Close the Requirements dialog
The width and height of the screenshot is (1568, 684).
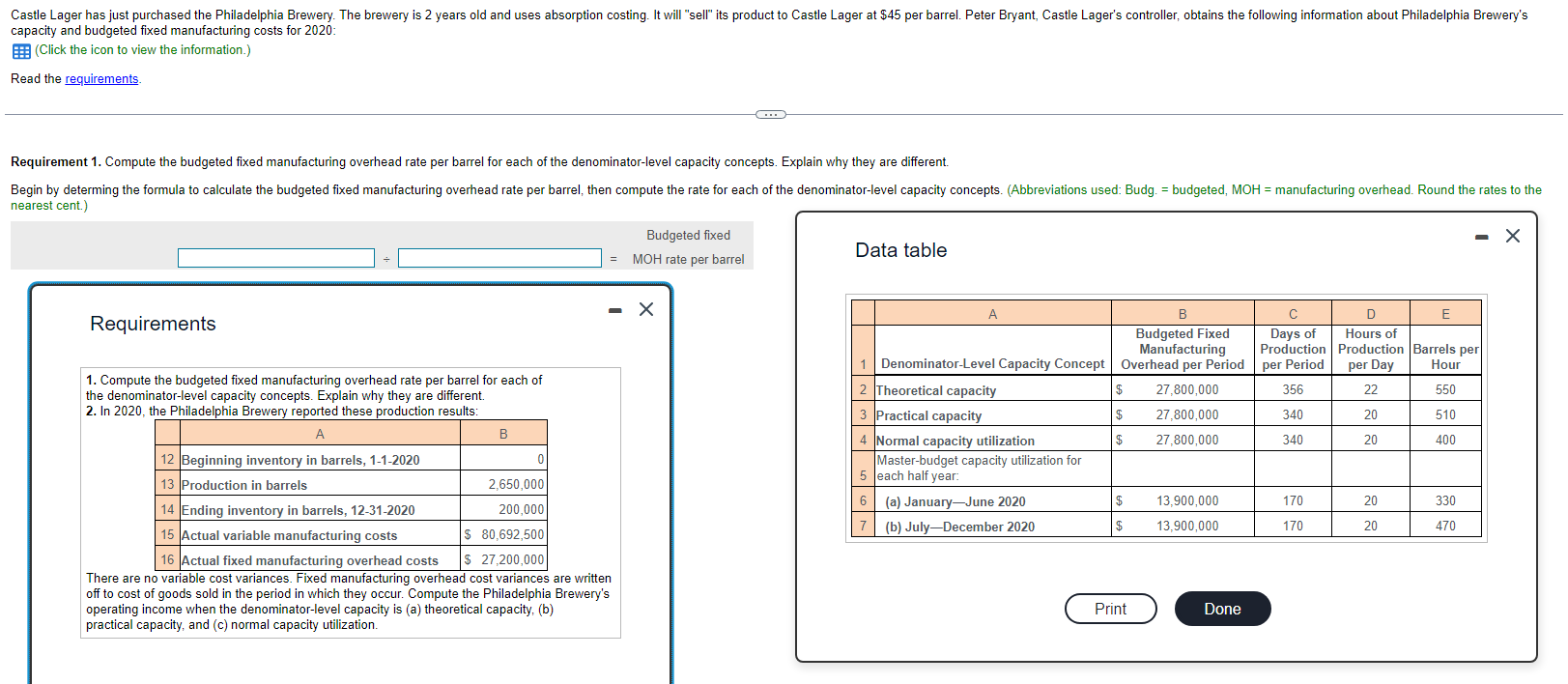point(646,309)
